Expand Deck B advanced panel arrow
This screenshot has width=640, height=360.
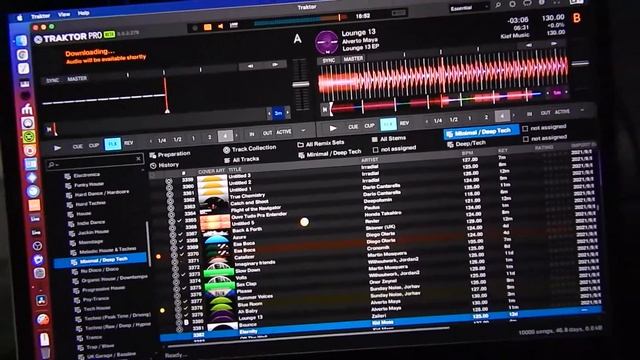click(x=582, y=111)
